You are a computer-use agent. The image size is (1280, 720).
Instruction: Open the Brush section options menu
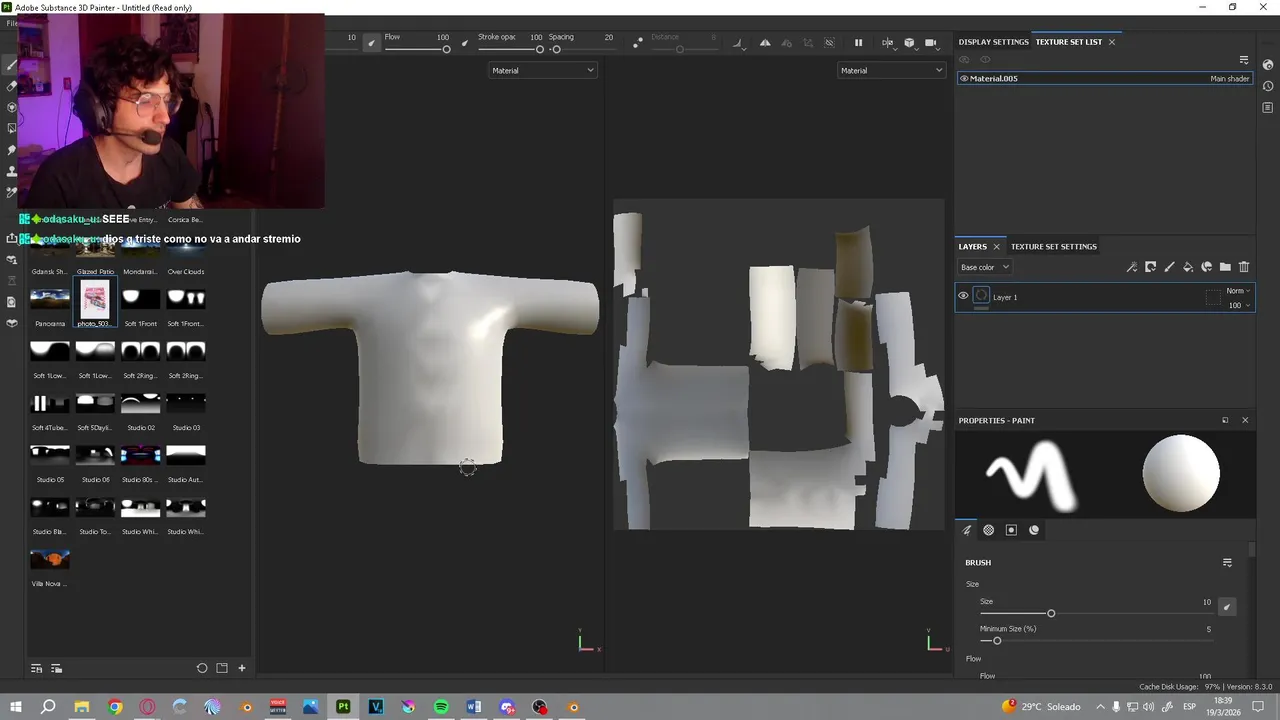click(x=1227, y=563)
